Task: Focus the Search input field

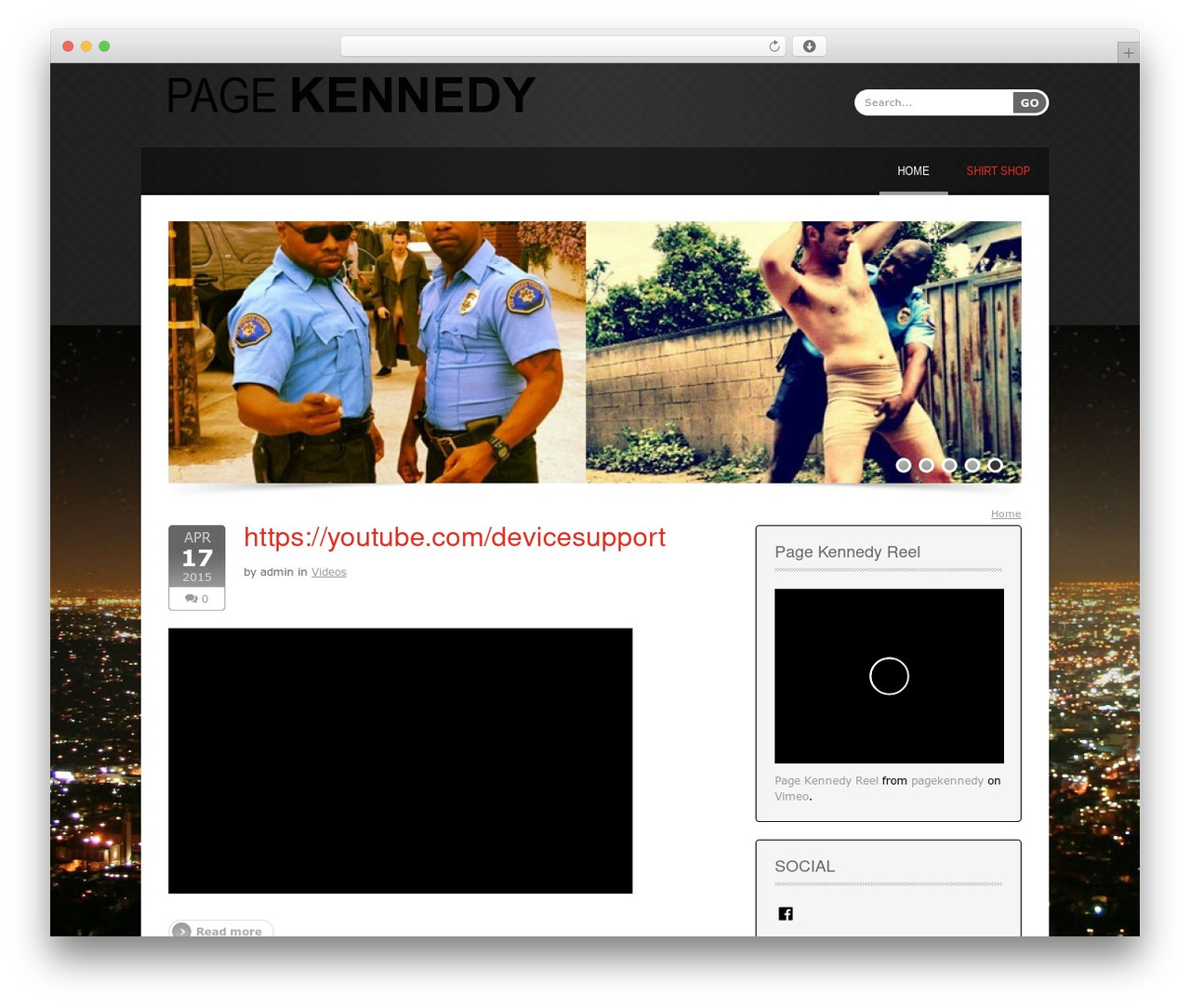Action: 934,102
